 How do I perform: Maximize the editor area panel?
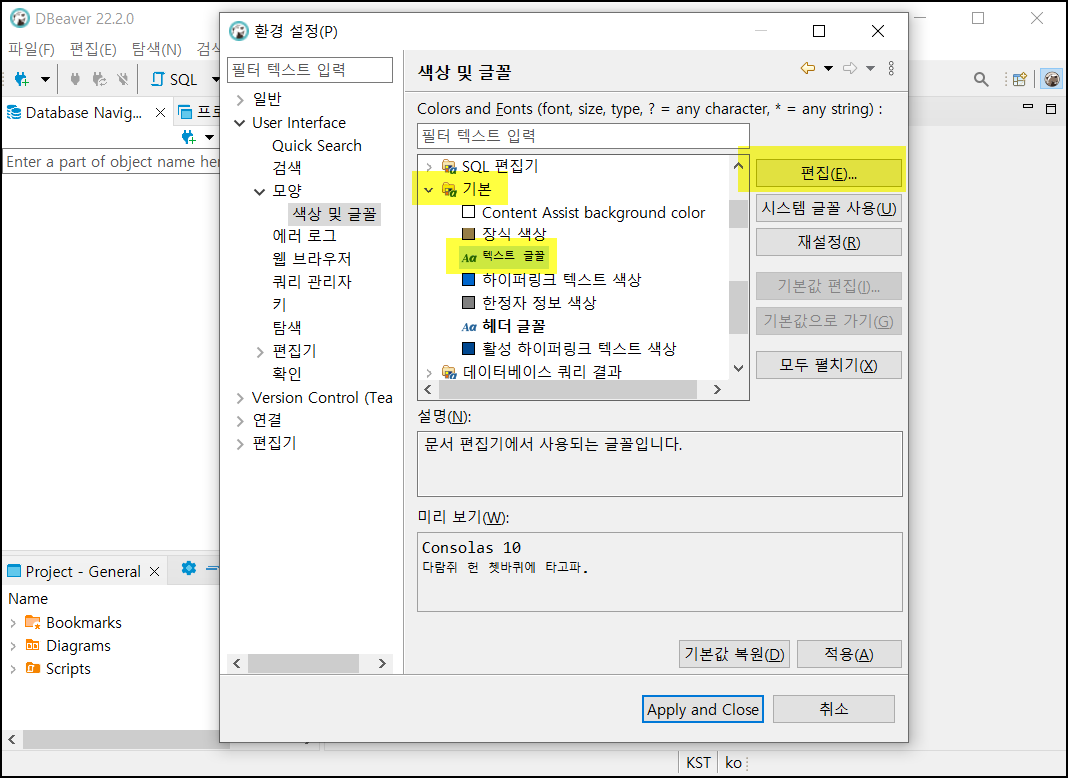pos(1051,108)
